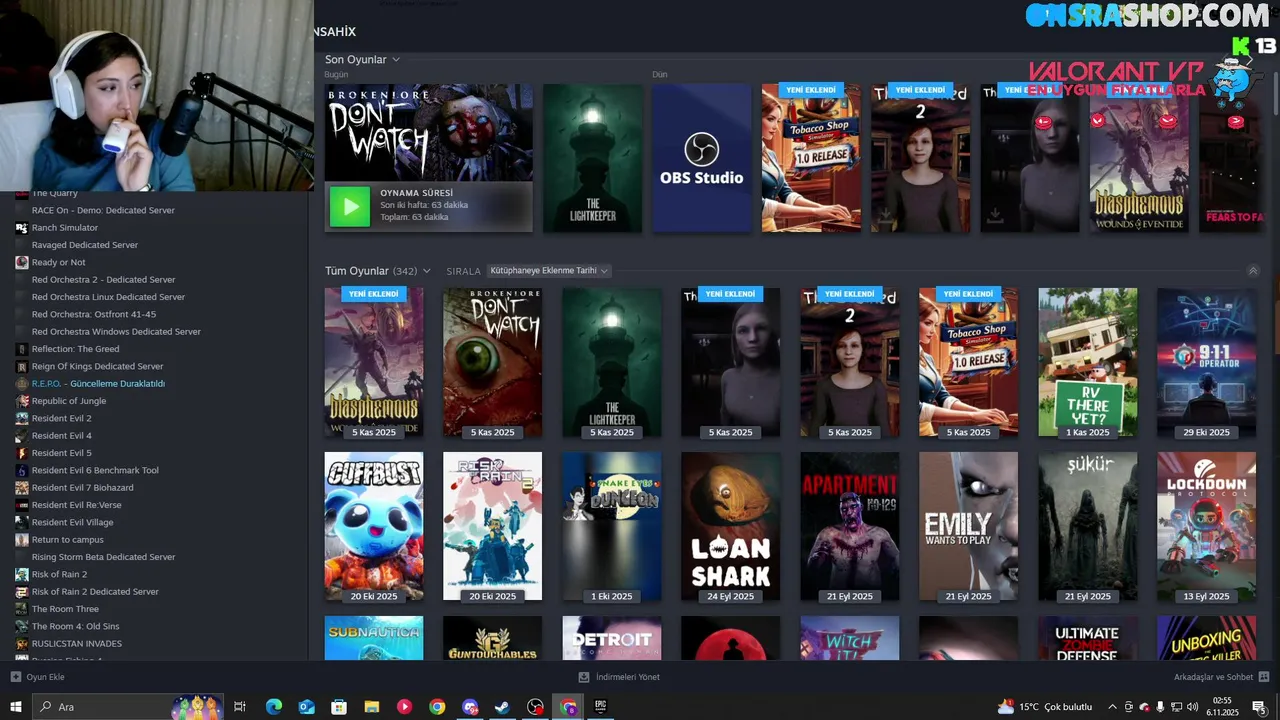Switch to Steam via its taskbar icon
The height and width of the screenshot is (720, 1280).
[x=503, y=707]
